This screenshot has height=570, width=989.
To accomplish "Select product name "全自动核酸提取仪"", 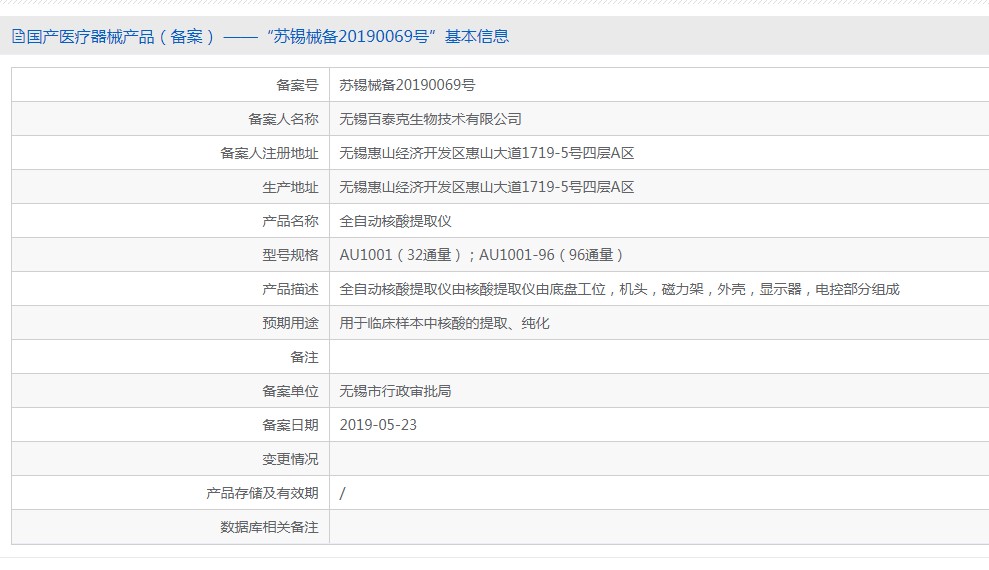I will (x=395, y=221).
